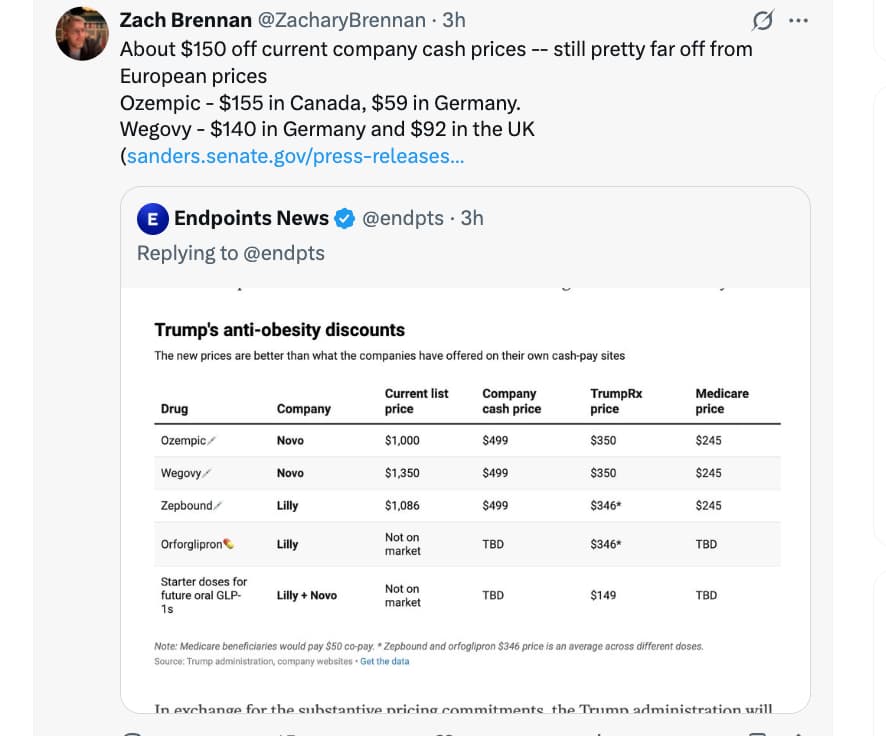Open Zach Brennan's display name link
Viewport: 886px width, 736px height.
pyautogui.click(x=187, y=20)
